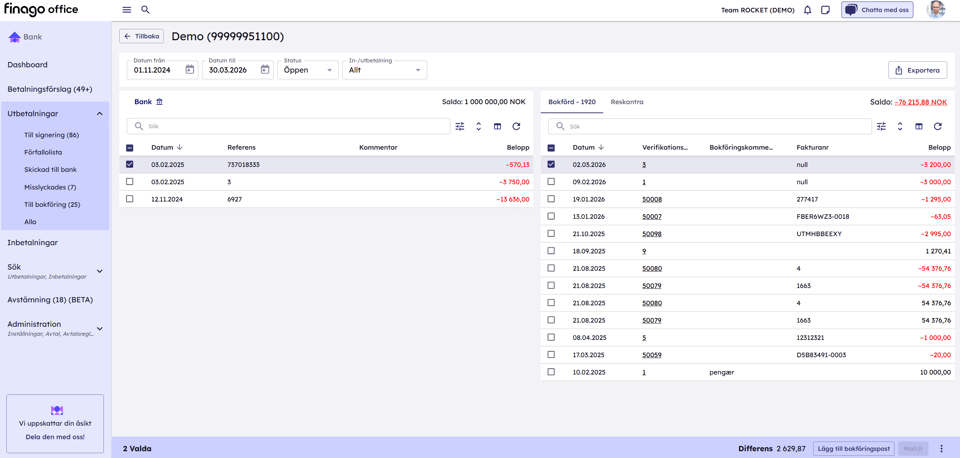960x458 pixels.
Task: Click the search magnifier in top bar
Action: tap(145, 10)
